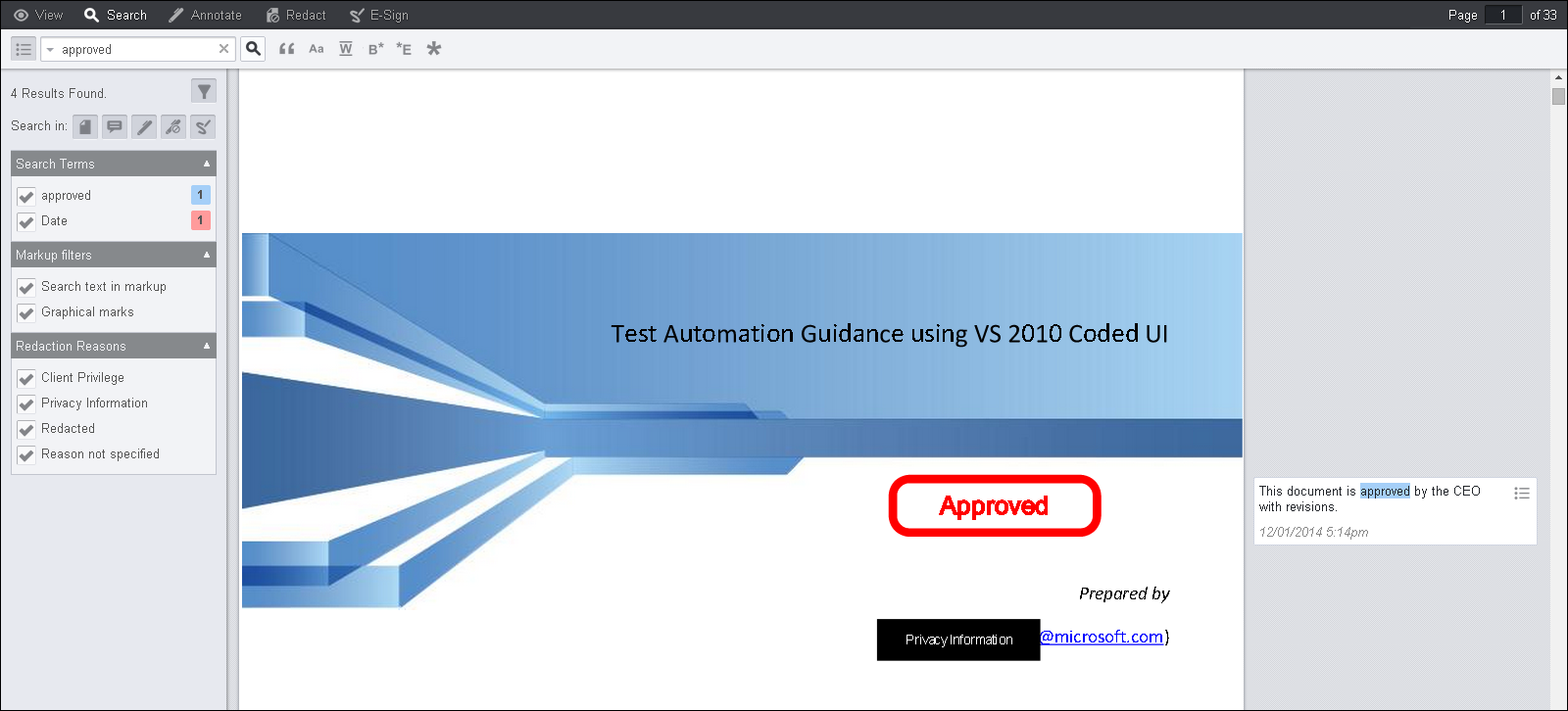Click the page number input field
This screenshot has height=711, width=1568.
pos(1502,15)
